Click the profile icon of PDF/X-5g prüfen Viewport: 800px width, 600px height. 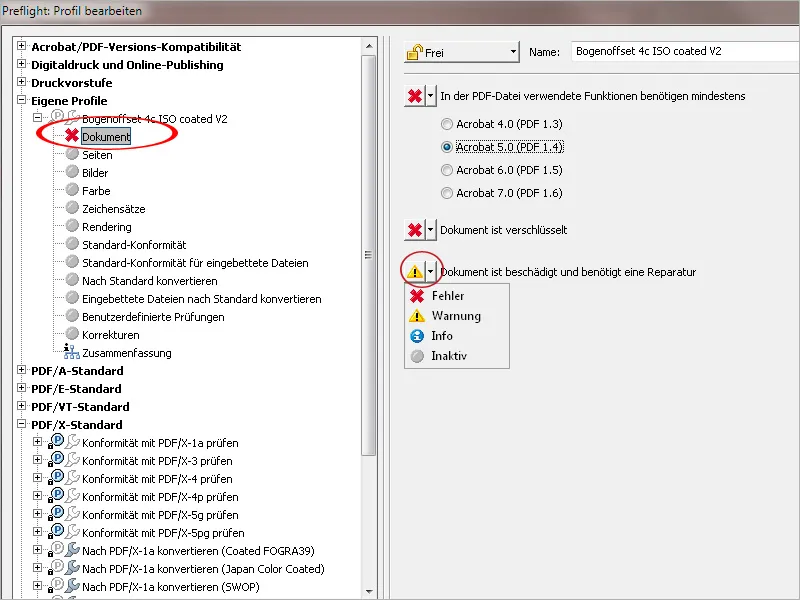[57, 512]
